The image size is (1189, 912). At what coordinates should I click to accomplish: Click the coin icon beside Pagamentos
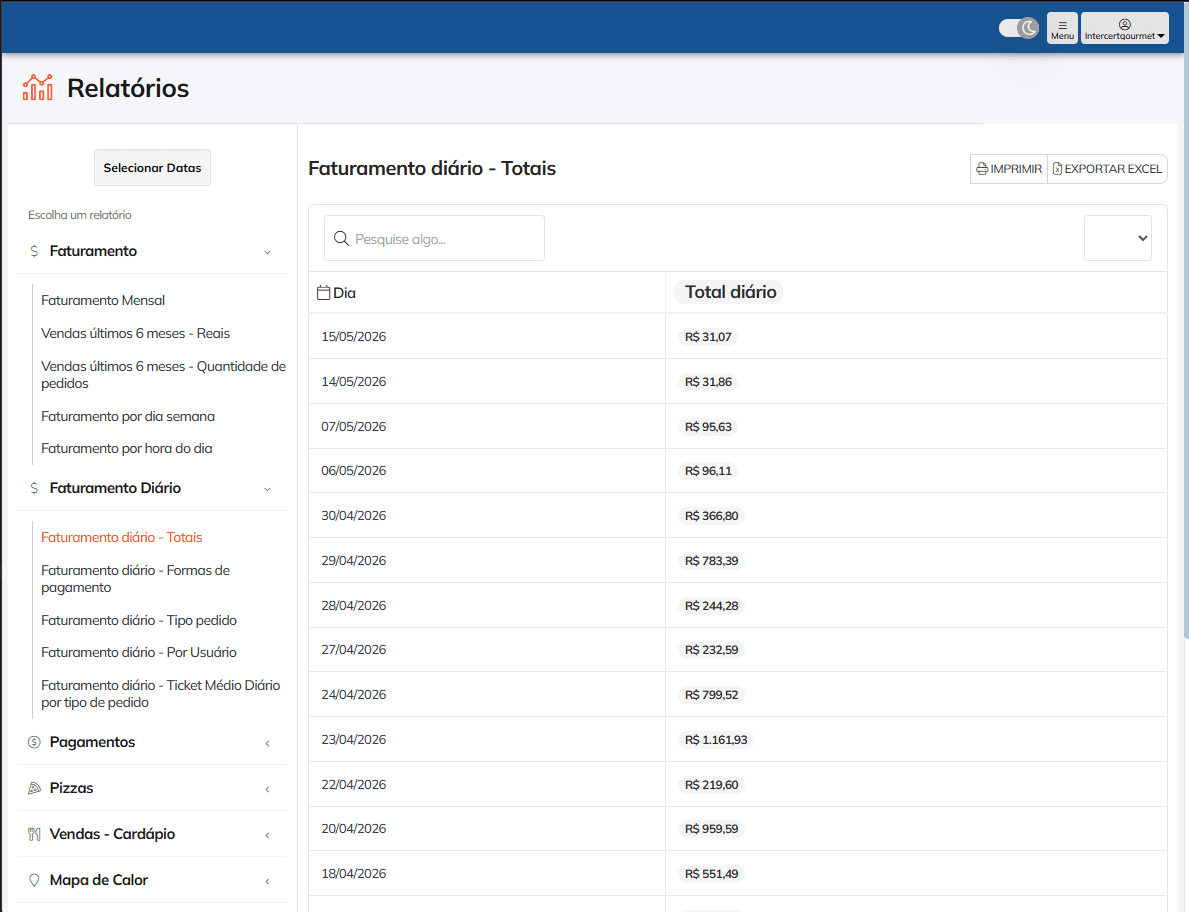(x=34, y=742)
